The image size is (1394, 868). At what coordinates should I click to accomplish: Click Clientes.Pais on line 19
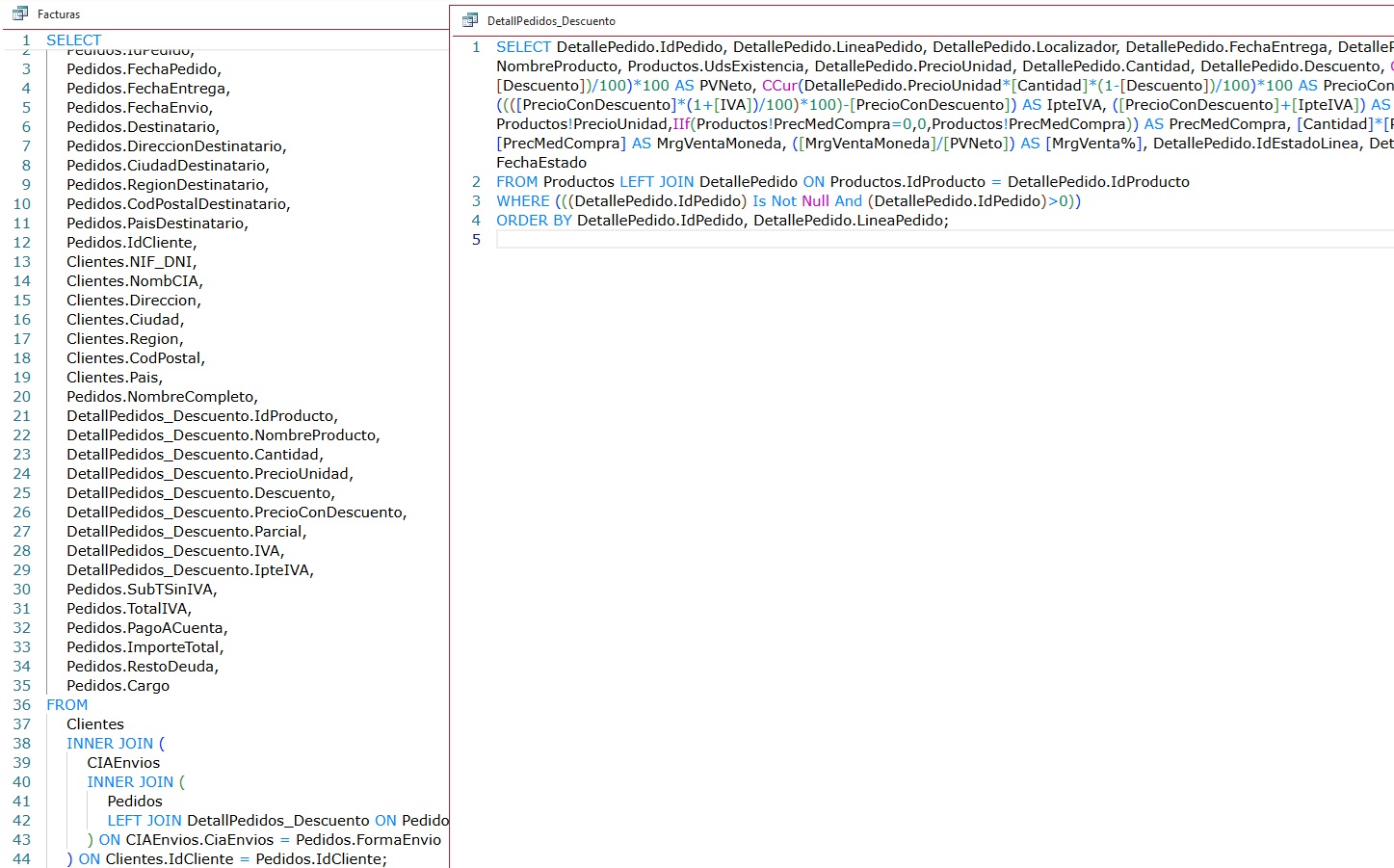(x=115, y=377)
